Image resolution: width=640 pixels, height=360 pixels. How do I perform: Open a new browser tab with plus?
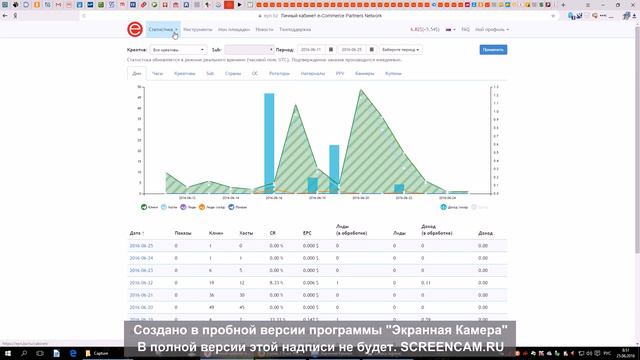tap(563, 5)
